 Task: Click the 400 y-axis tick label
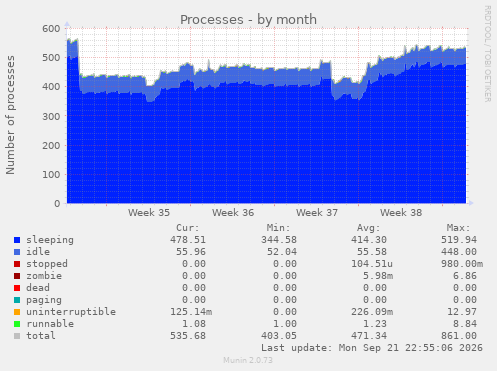tap(51, 87)
